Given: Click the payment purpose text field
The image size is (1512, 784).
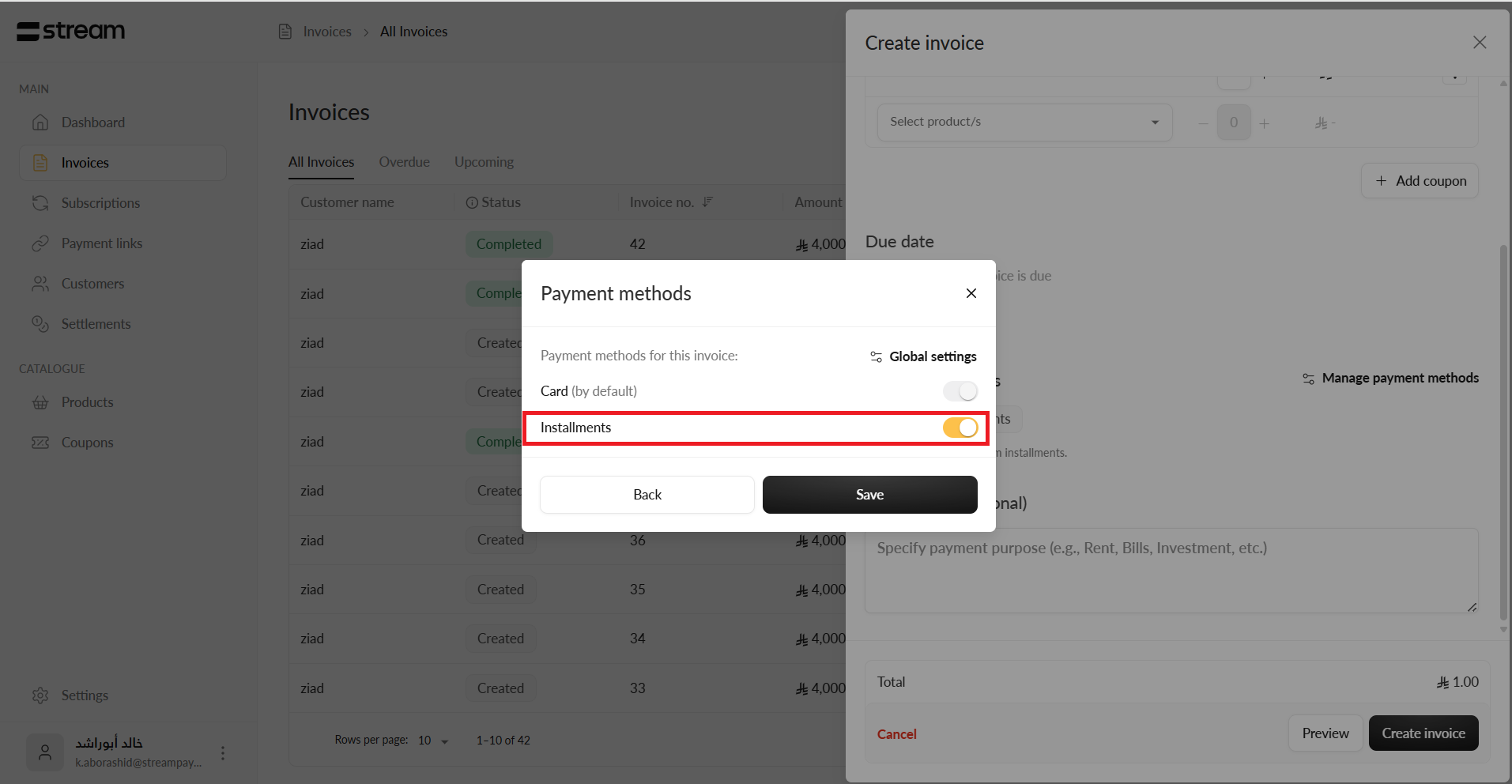Looking at the screenshot, I should [x=1170, y=571].
